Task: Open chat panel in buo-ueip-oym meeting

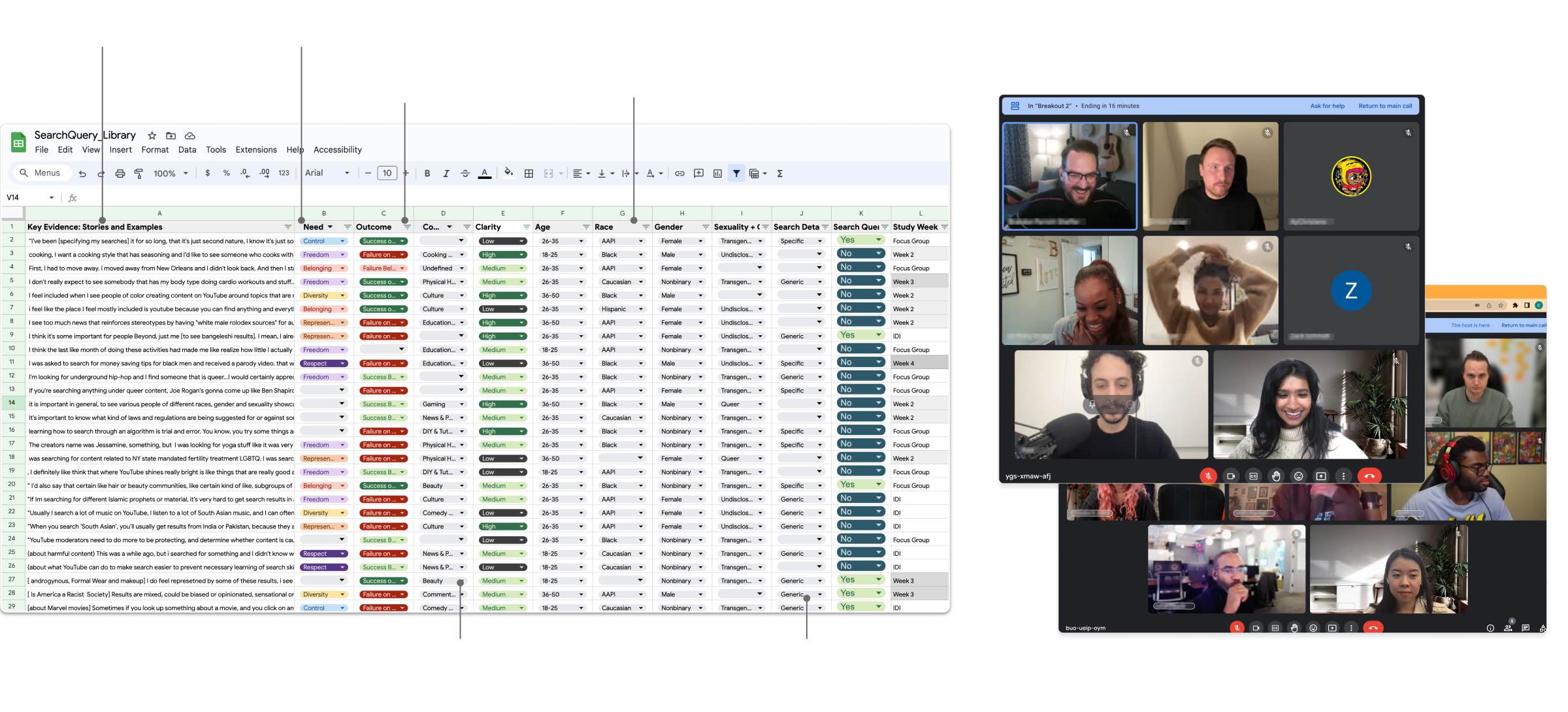Action: (1526, 628)
